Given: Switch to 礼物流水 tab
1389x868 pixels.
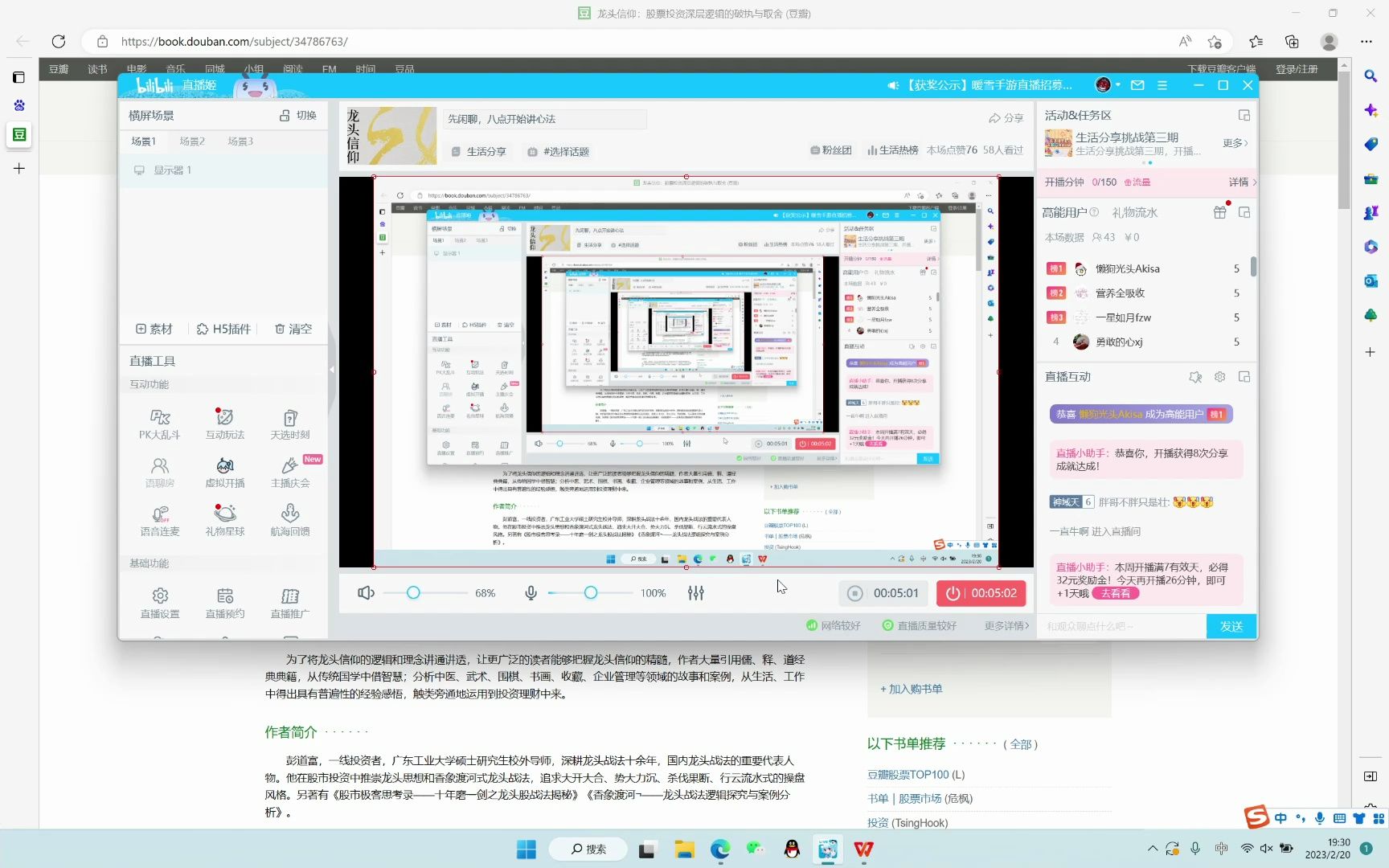Looking at the screenshot, I should pyautogui.click(x=1135, y=213).
